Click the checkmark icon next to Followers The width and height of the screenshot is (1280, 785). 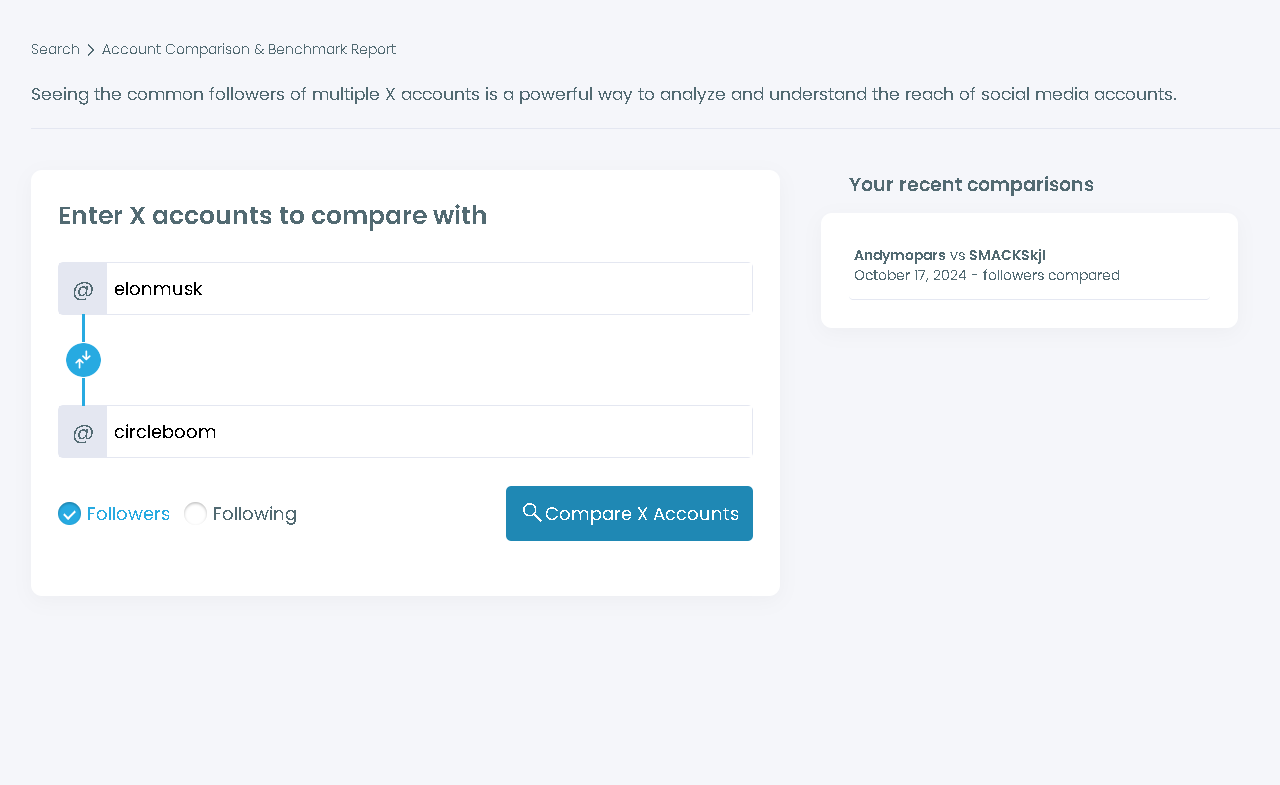(x=68, y=513)
